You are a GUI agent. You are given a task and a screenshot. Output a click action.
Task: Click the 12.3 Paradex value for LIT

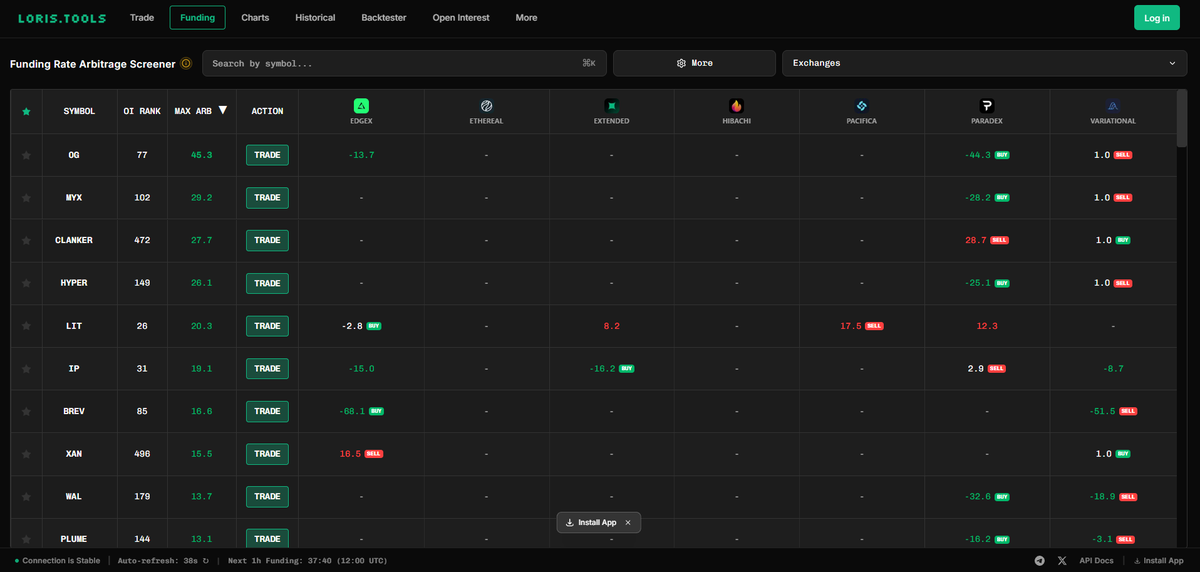987,326
